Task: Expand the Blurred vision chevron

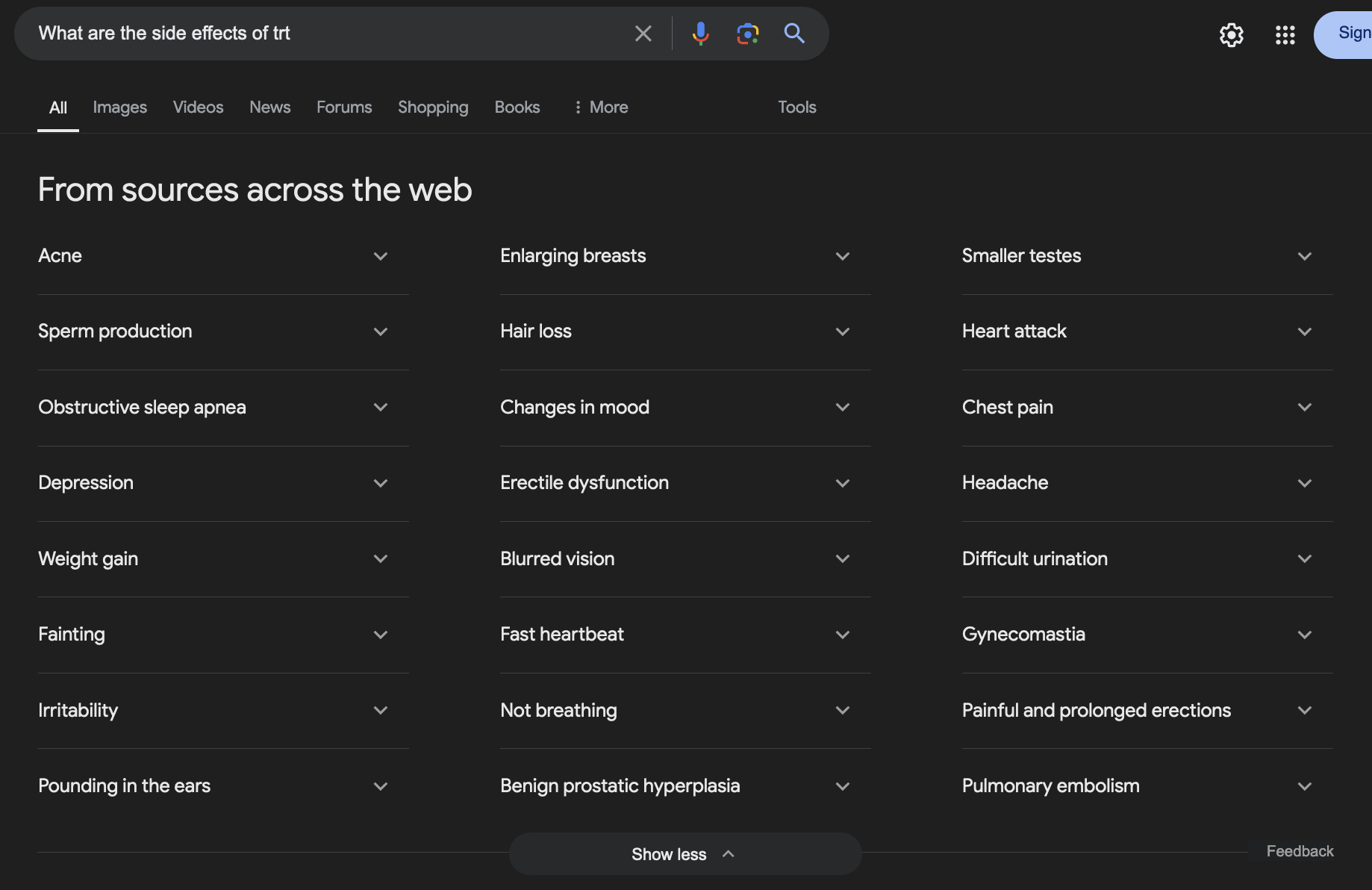Action: pos(843,558)
